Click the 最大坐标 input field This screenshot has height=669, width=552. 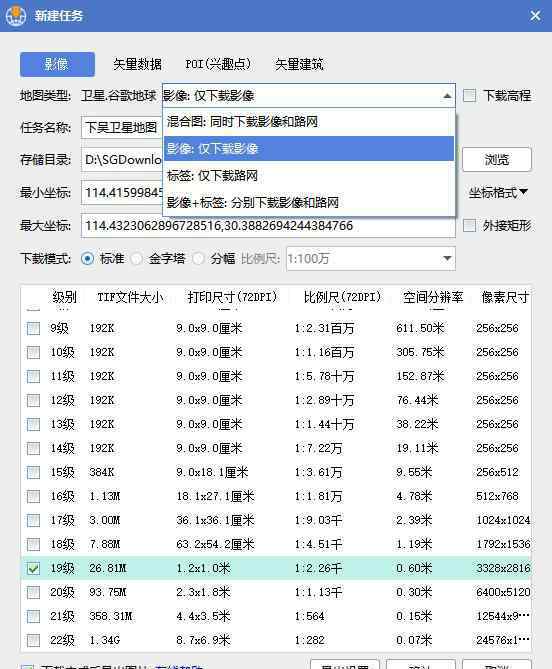click(268, 226)
